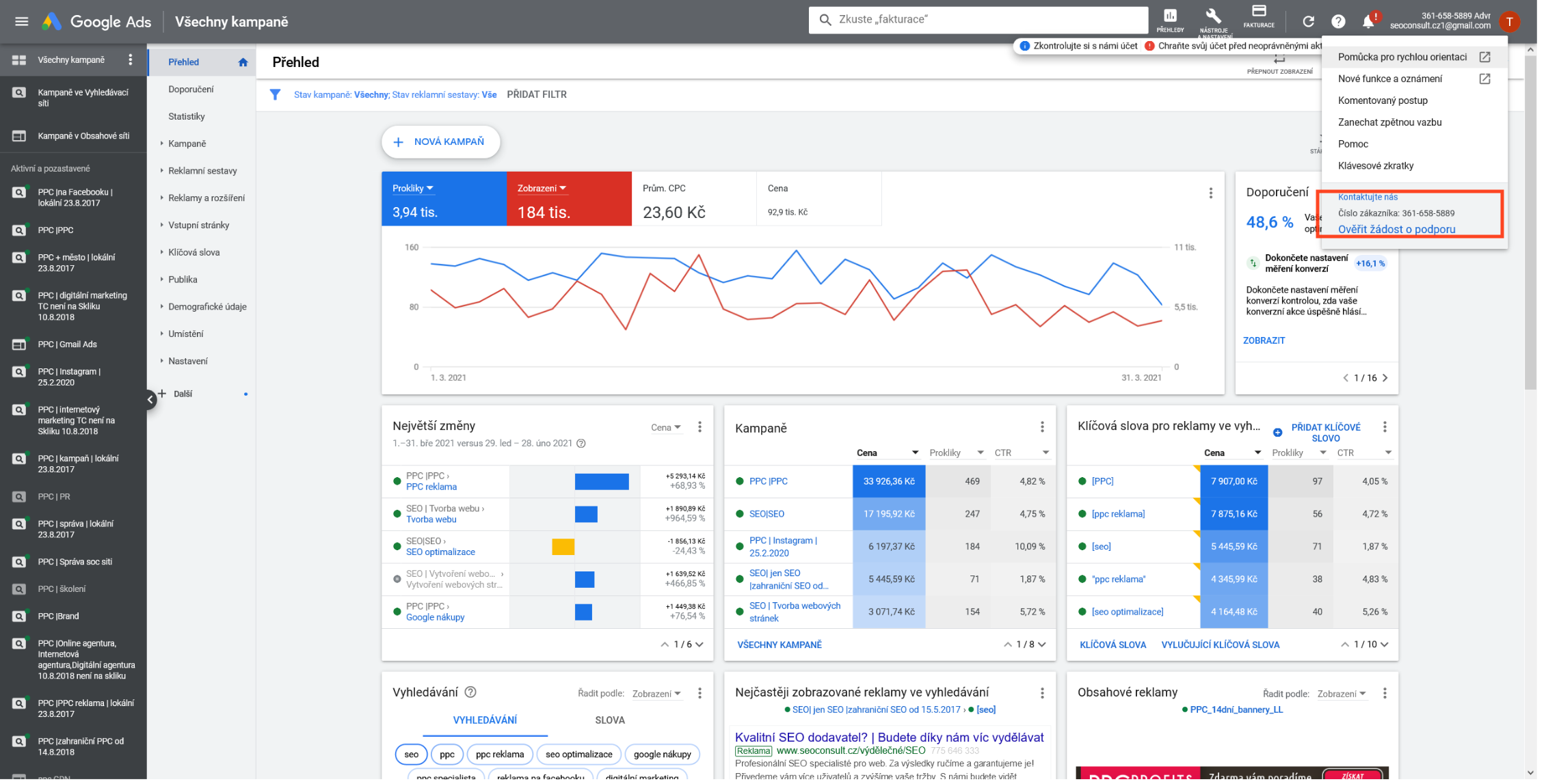Select Klávesové zkratky in help menu
Image resolution: width=1546 pixels, height=784 pixels.
(x=1384, y=167)
